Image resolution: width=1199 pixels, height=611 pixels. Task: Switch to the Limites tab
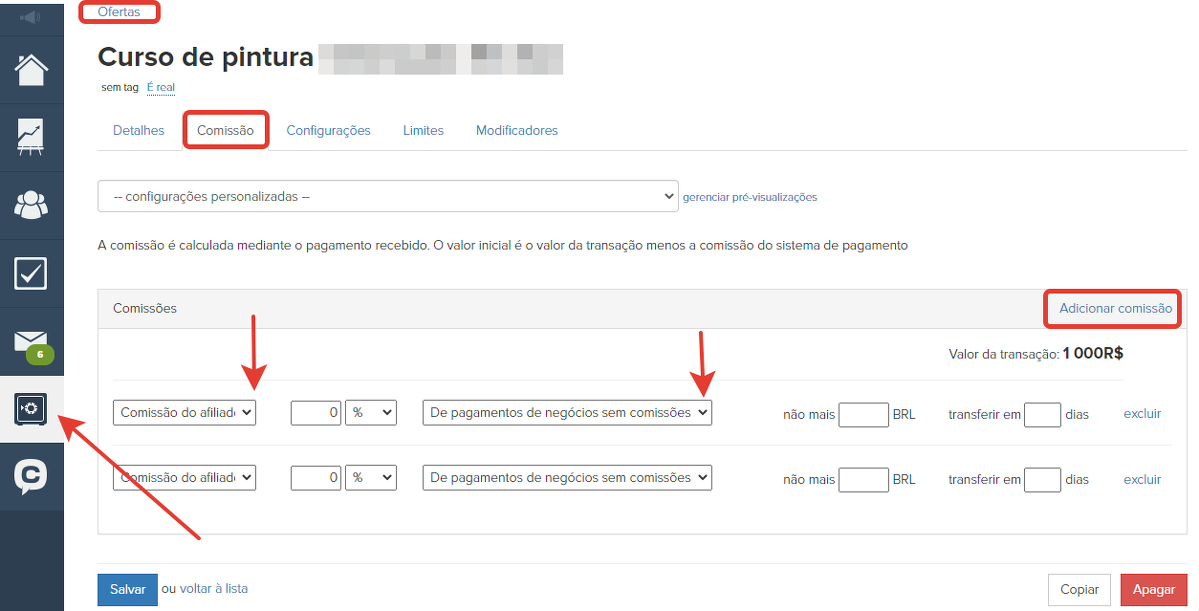point(423,131)
